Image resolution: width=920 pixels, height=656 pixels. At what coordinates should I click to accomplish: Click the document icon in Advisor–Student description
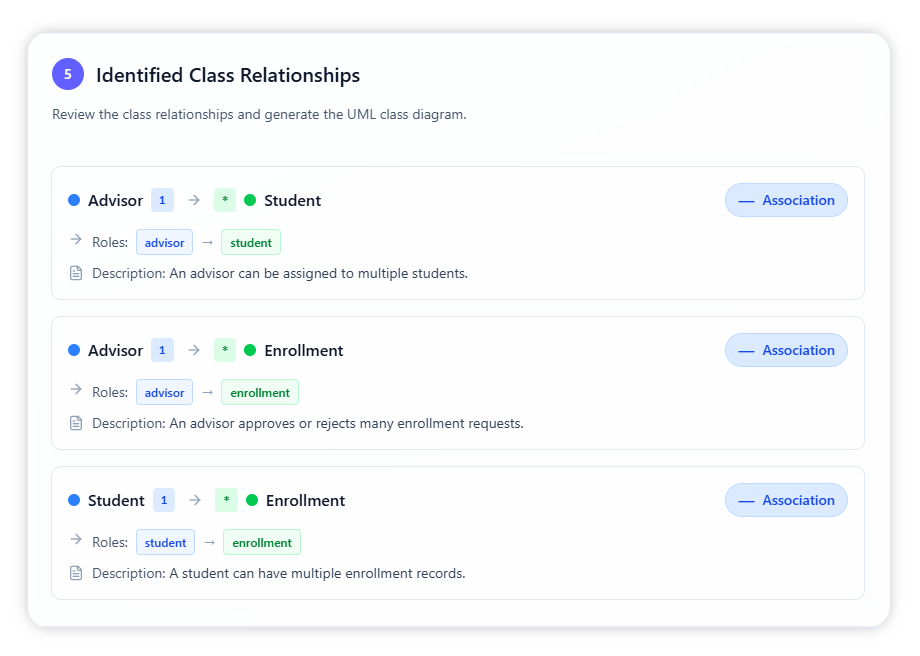point(76,273)
